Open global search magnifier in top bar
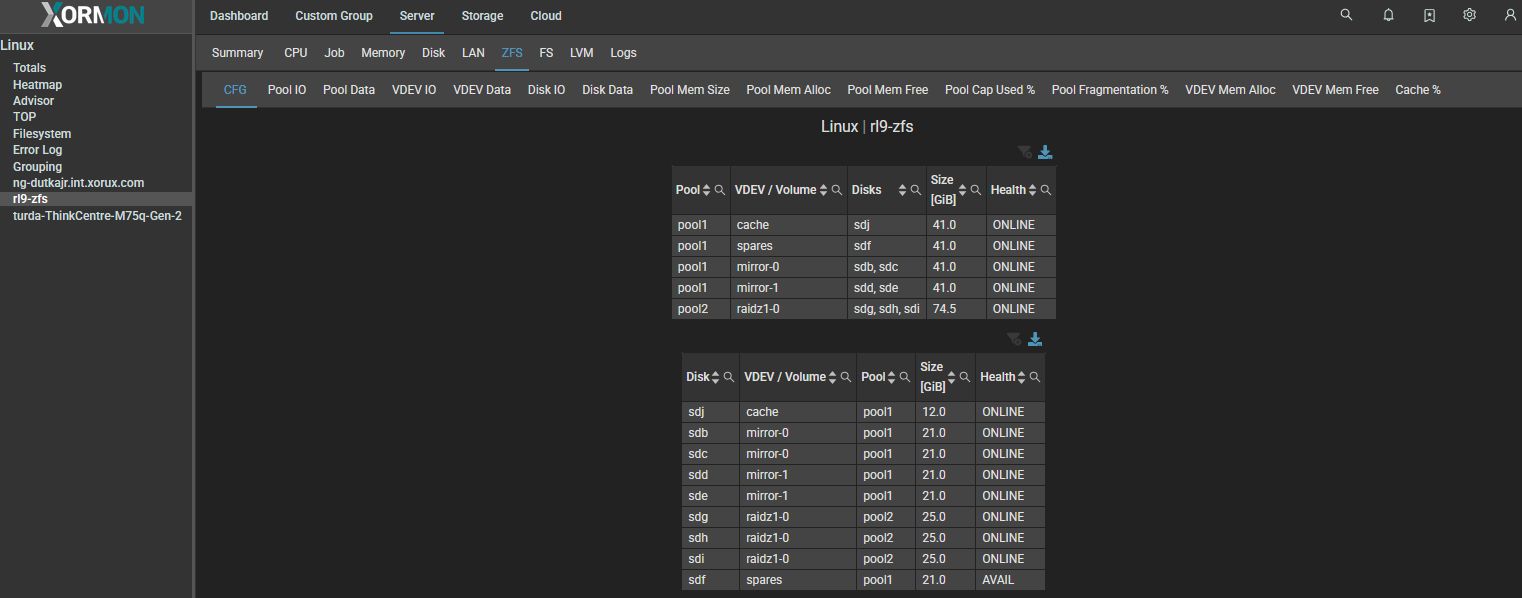The width and height of the screenshot is (1522, 598). pyautogui.click(x=1346, y=15)
